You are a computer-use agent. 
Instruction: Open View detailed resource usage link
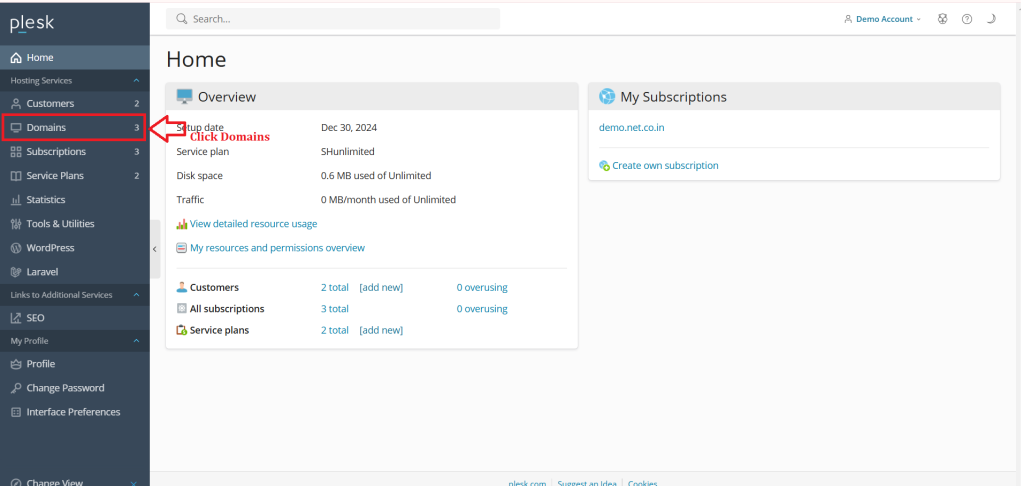pos(253,224)
